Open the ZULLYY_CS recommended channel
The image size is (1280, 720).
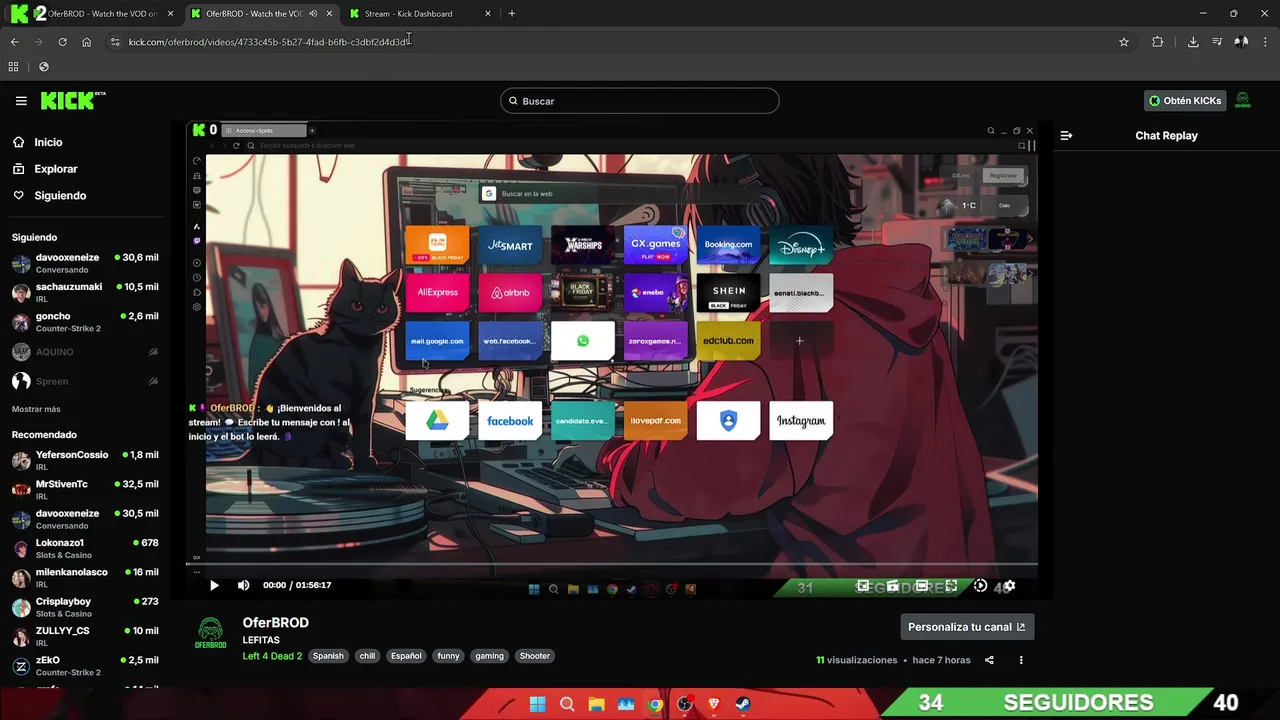[x=85, y=636]
